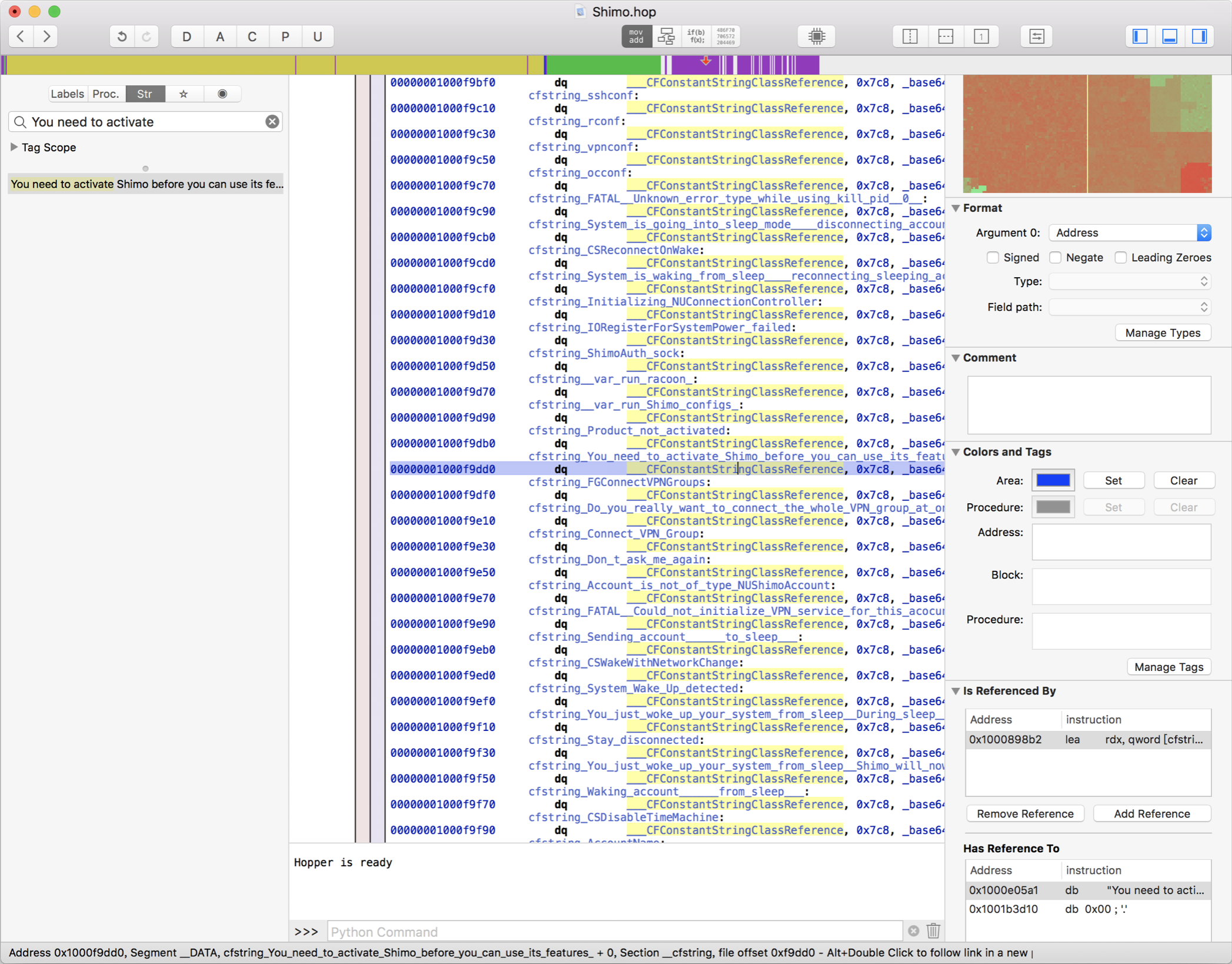Open the Argument 0 Address dropdown
1232x964 pixels.
coord(1130,233)
